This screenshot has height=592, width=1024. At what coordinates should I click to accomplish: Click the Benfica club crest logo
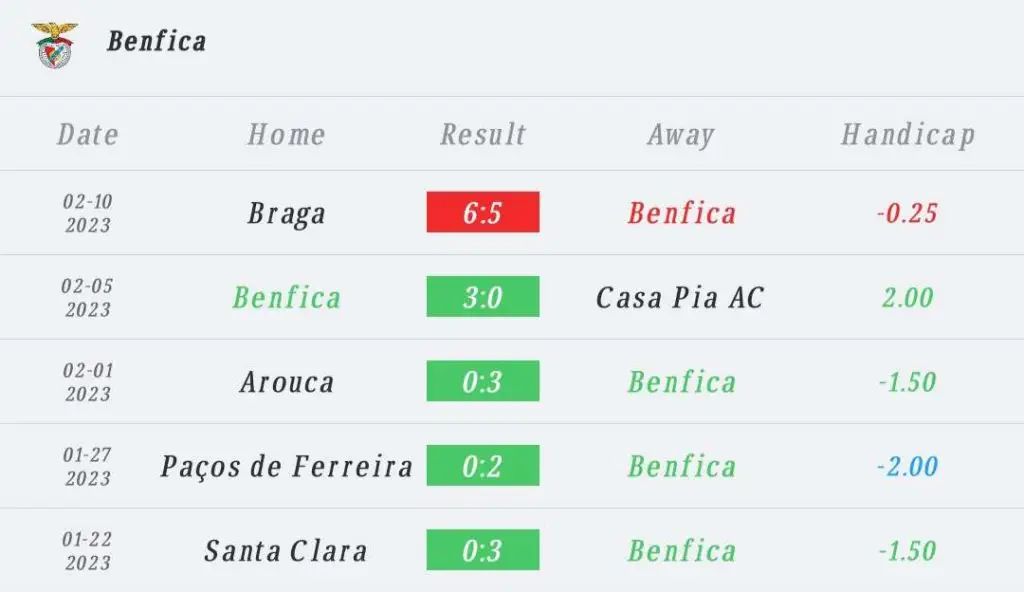[x=55, y=44]
